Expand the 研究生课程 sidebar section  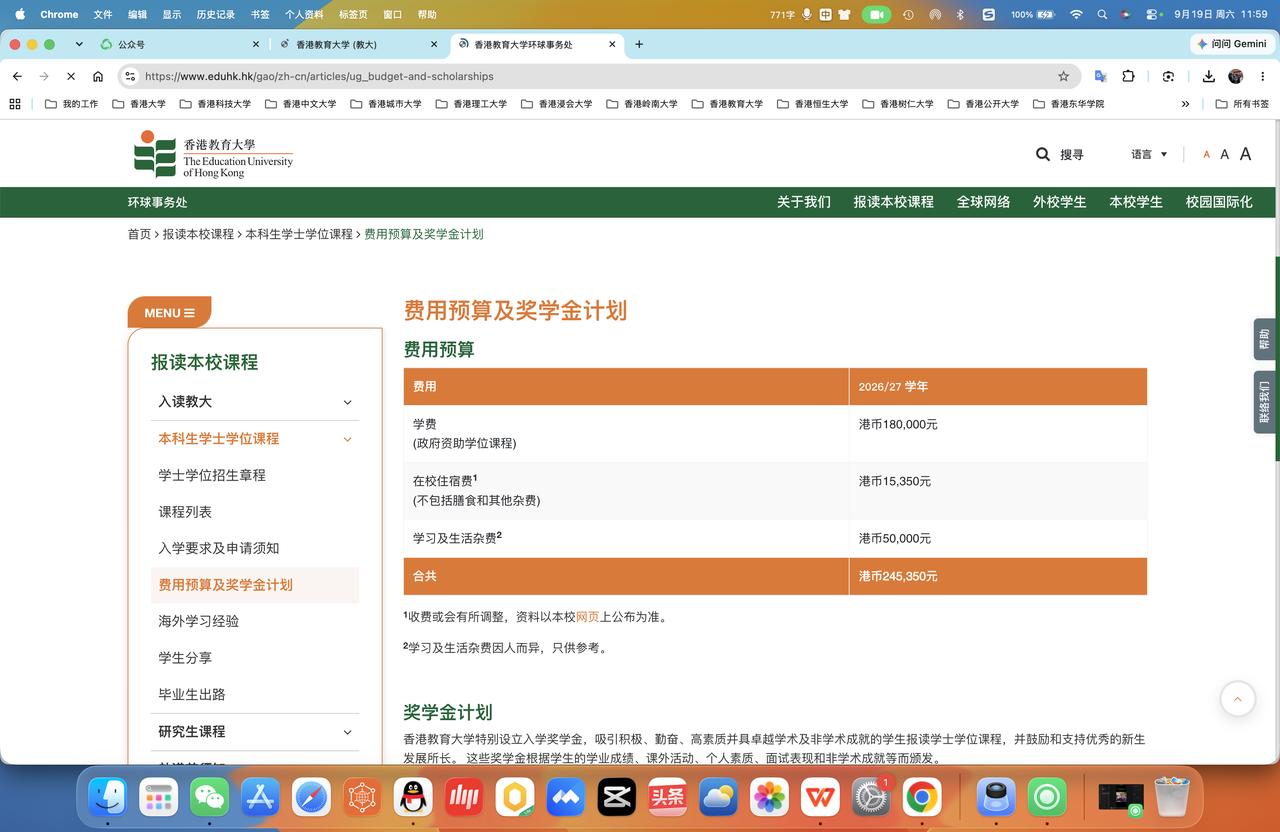255,732
